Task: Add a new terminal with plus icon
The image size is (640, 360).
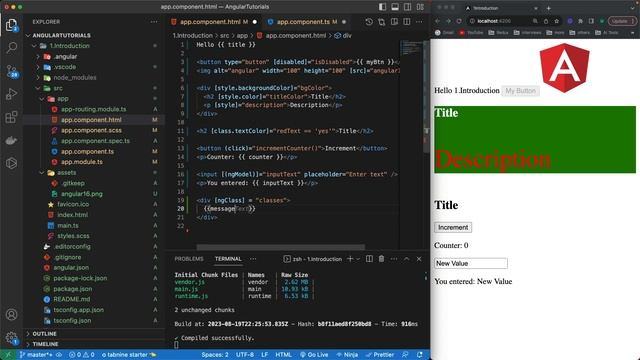Action: pos(350,259)
